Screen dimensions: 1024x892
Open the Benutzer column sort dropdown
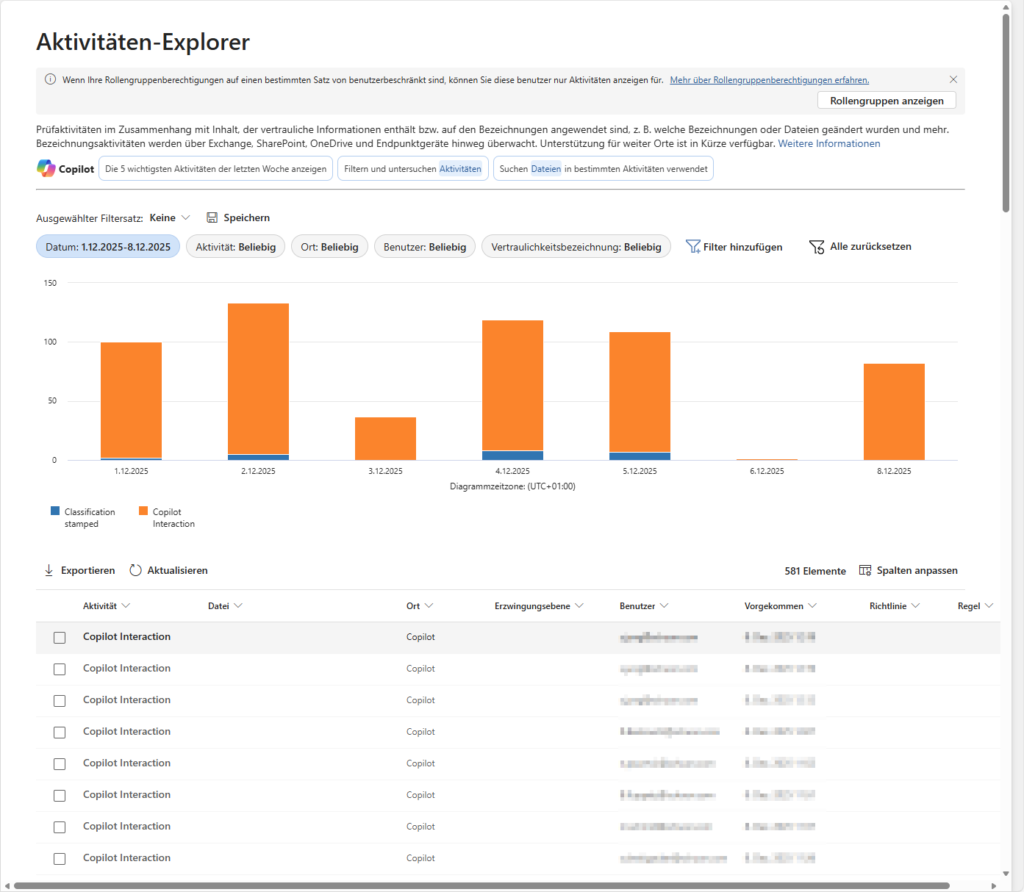coord(664,606)
